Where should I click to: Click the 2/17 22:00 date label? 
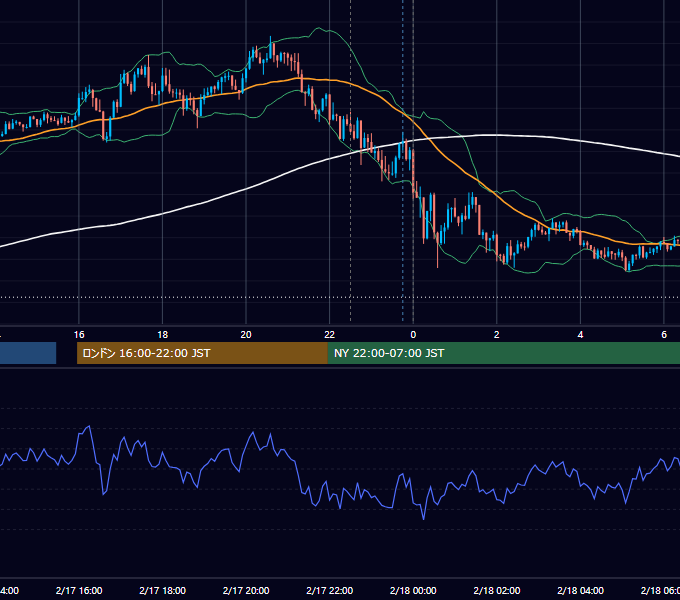coord(330,590)
